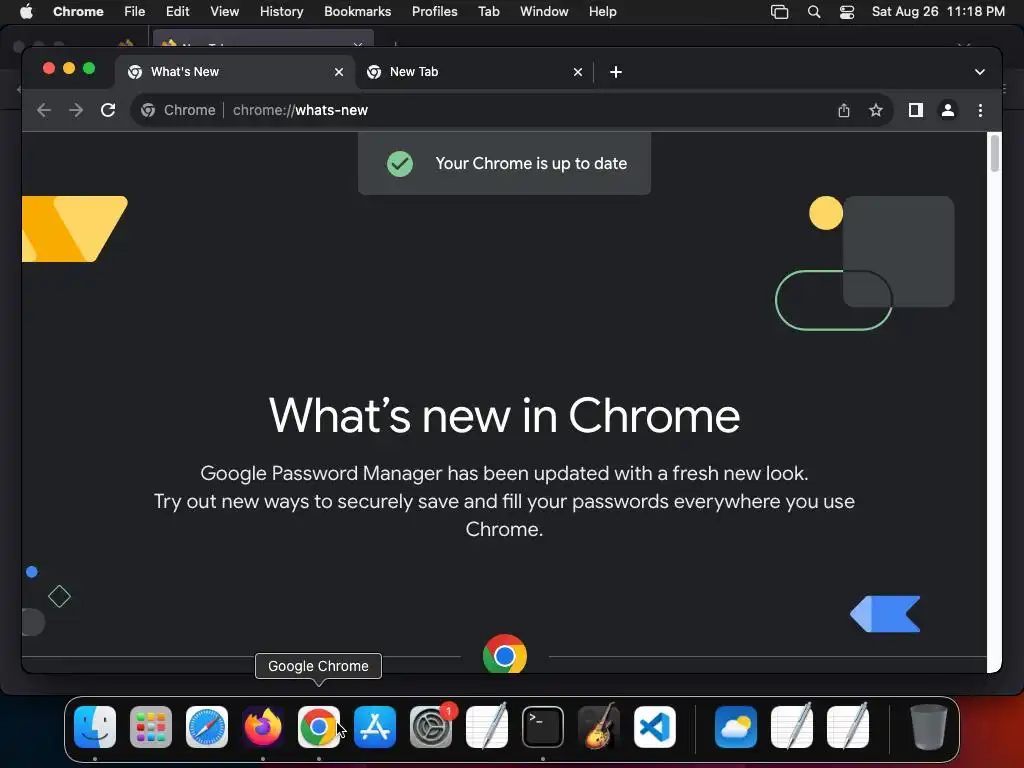Click Google Chrome in the Dock
1024x768 pixels.
[319, 727]
